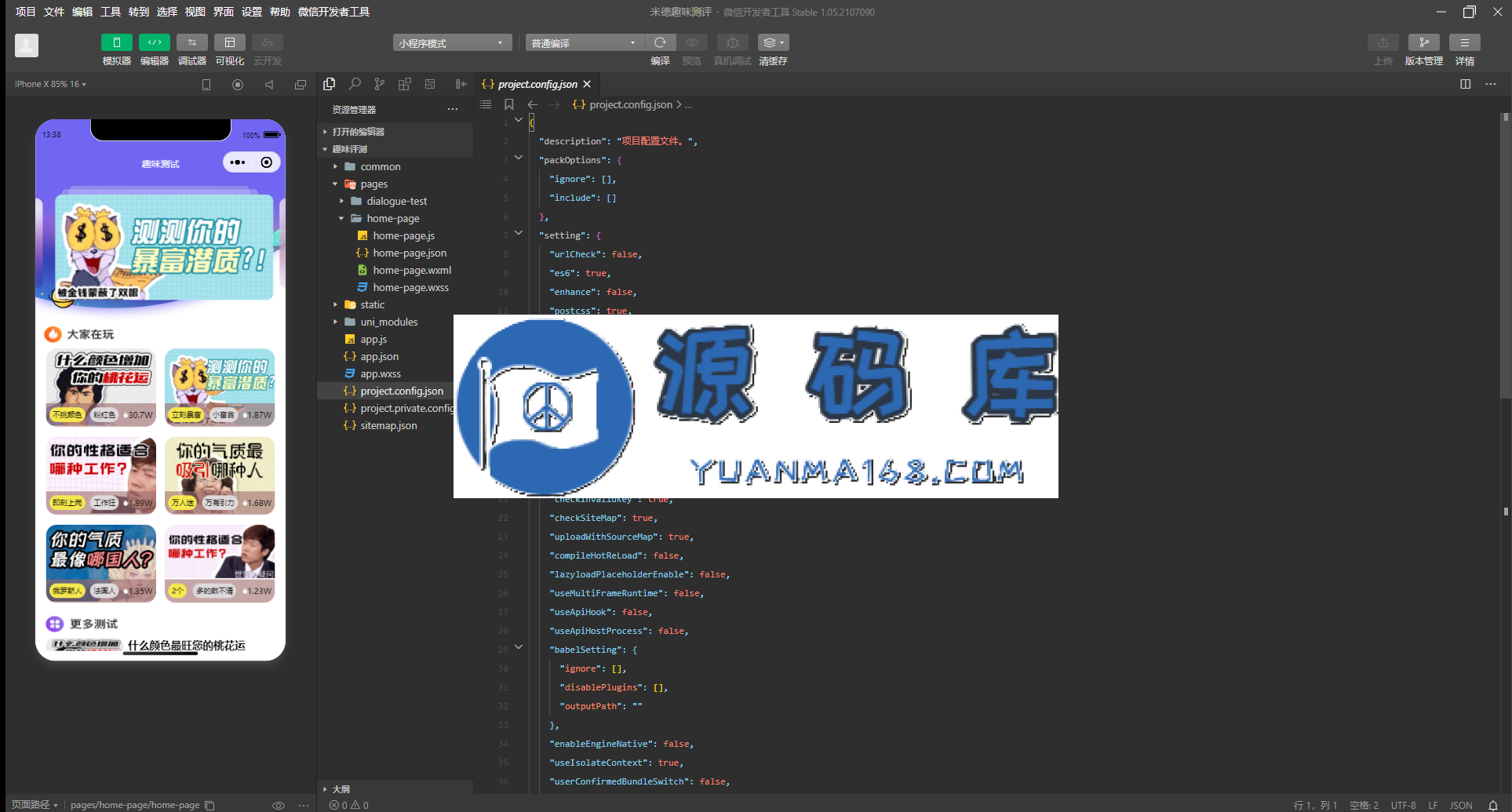
Task: Open the 你的性格适合哪种工作 quiz card with 1.89W
Action: pos(101,474)
